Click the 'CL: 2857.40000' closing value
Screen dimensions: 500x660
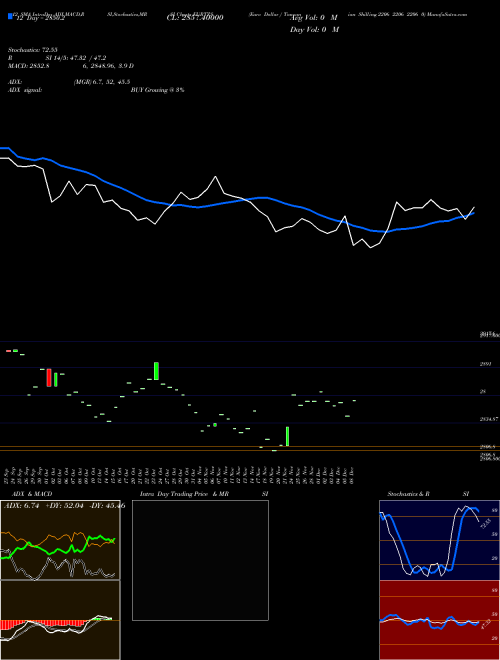point(195,18)
